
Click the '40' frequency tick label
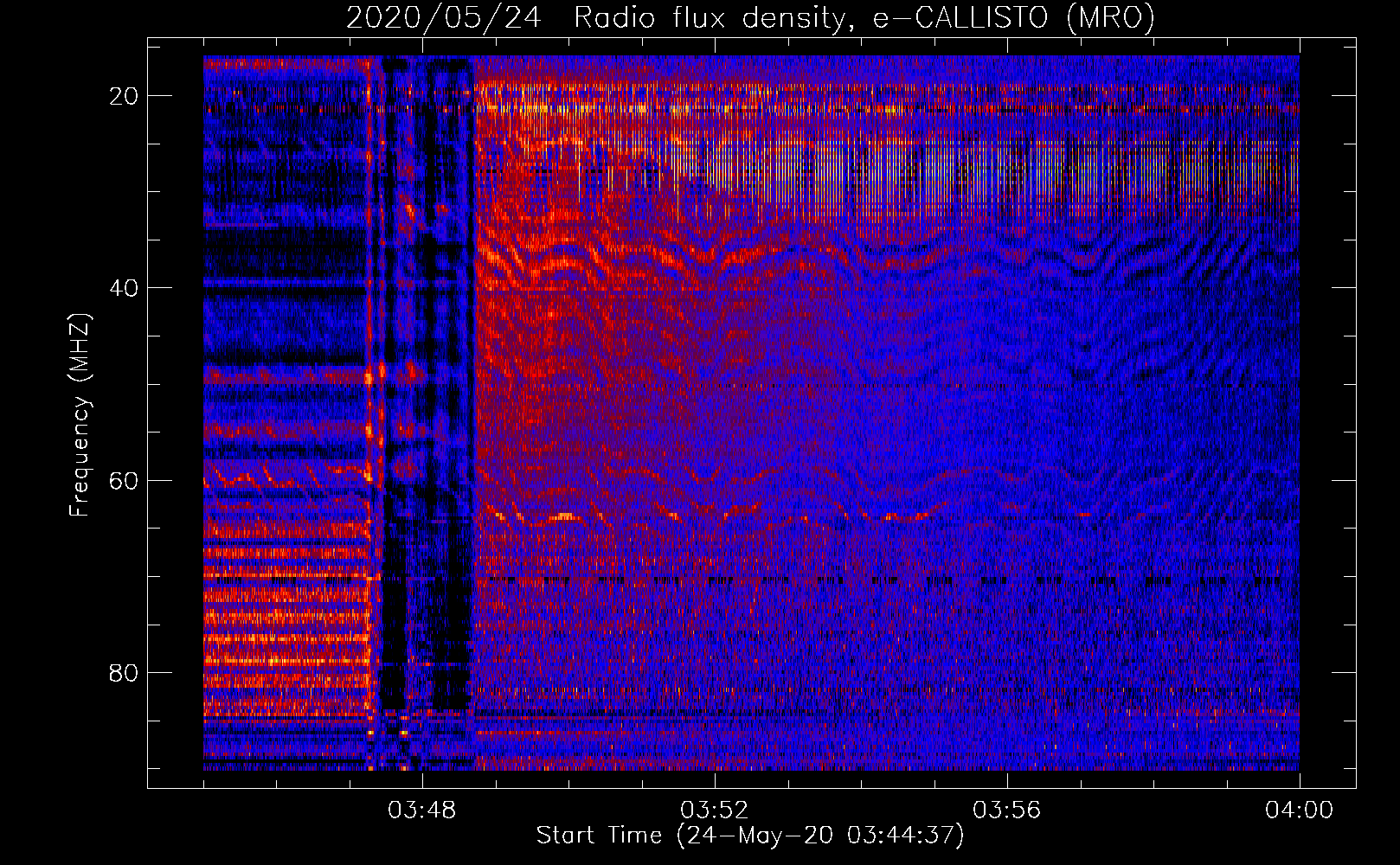click(125, 287)
